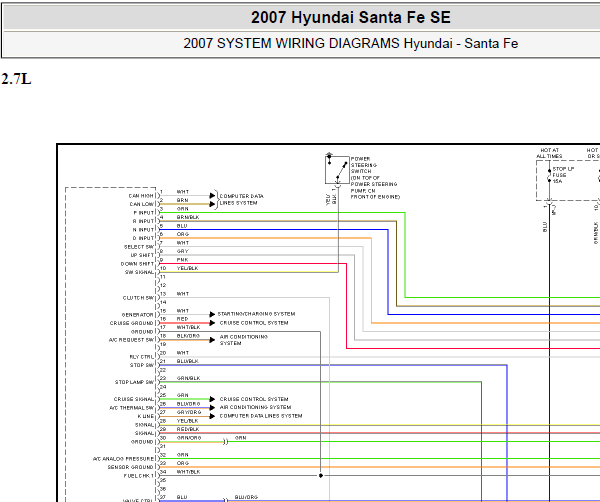The image size is (600, 502).
Task: Select the P INPUT terminal label
Action: 143,213
